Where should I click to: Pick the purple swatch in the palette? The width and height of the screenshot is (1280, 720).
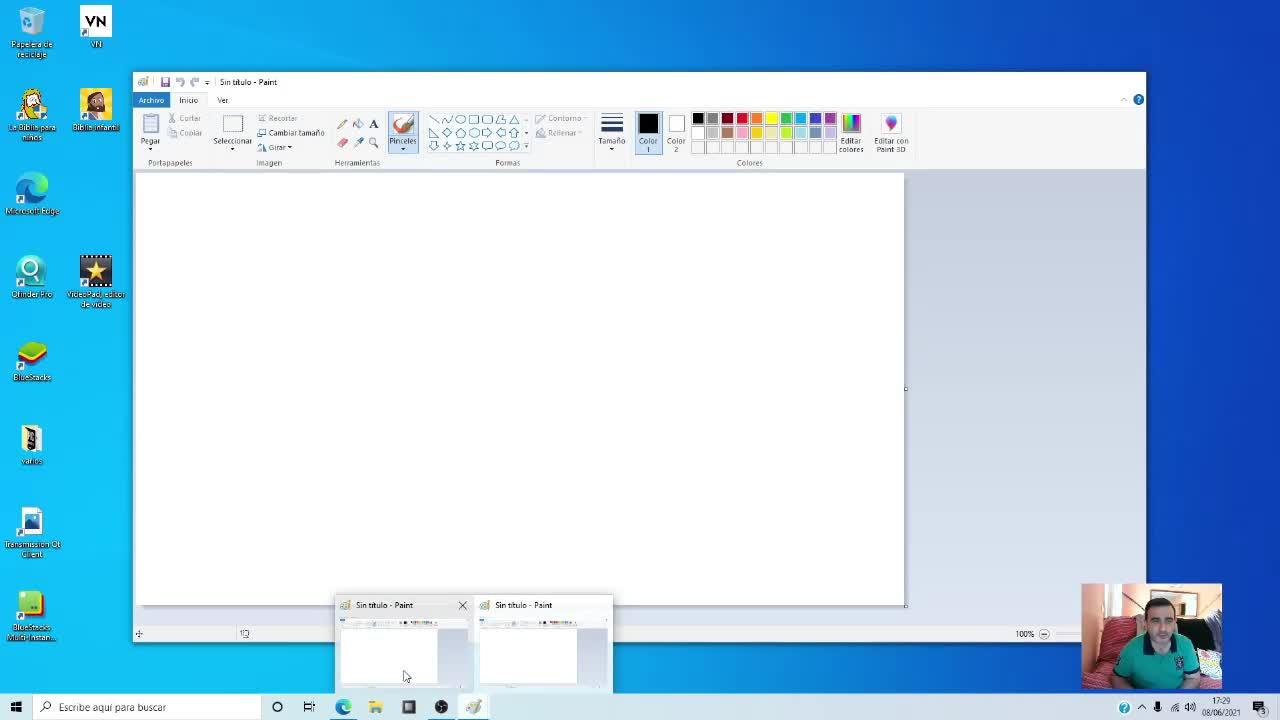point(830,119)
